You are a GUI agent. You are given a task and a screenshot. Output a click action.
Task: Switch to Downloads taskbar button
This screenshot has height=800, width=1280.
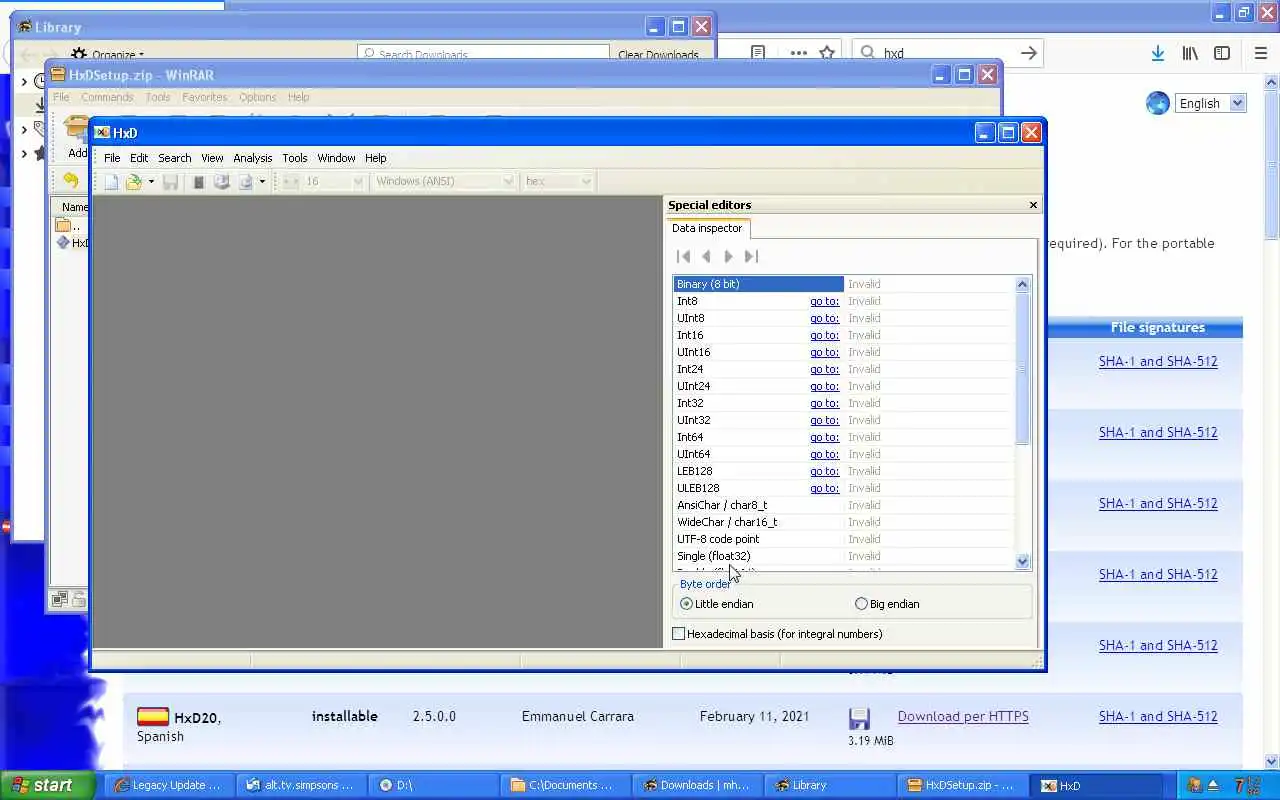click(x=696, y=785)
